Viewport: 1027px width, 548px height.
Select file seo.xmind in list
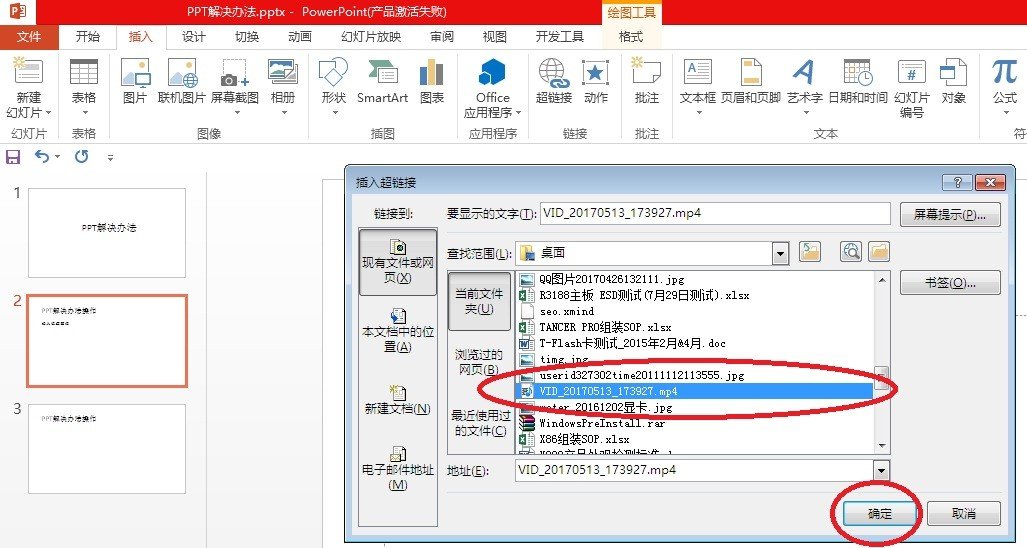tap(567, 312)
